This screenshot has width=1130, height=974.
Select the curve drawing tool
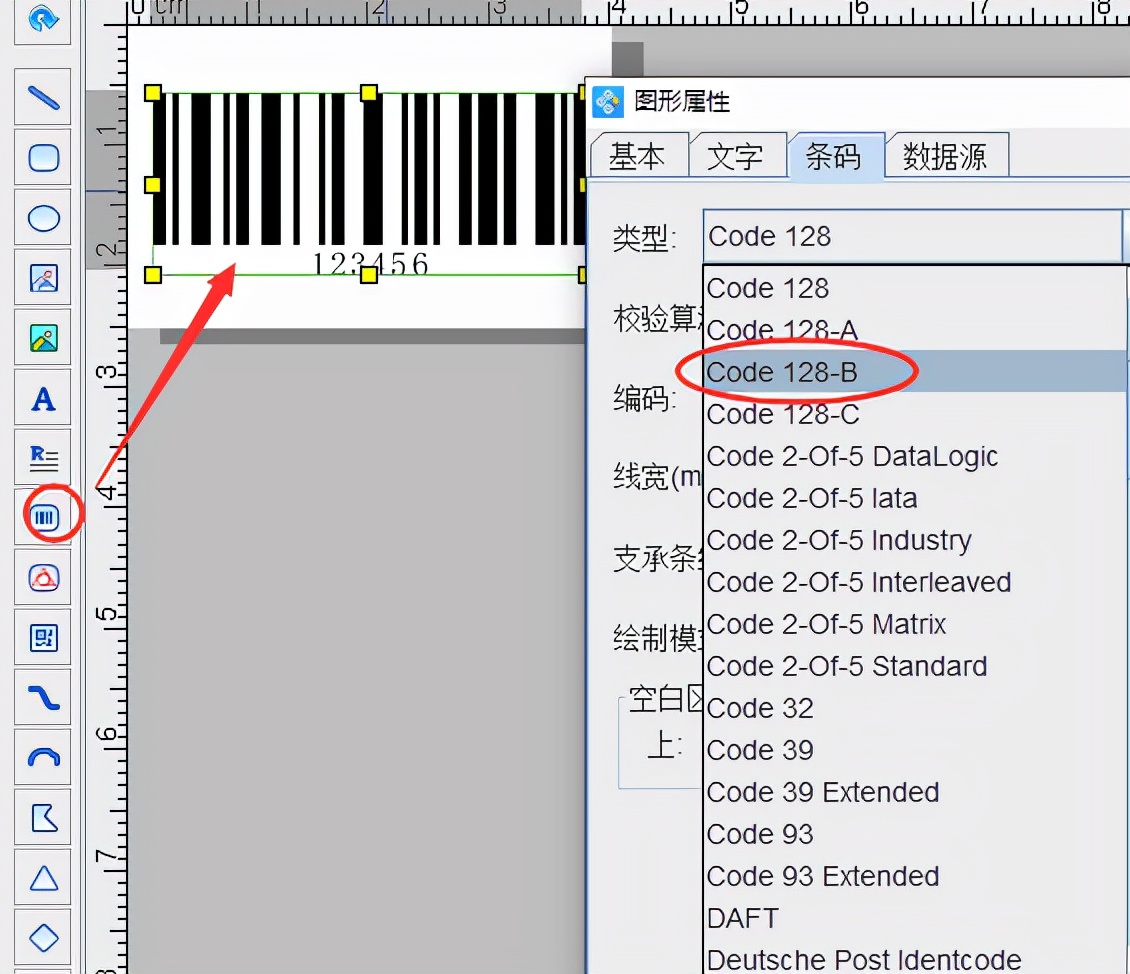pyautogui.click(x=42, y=698)
